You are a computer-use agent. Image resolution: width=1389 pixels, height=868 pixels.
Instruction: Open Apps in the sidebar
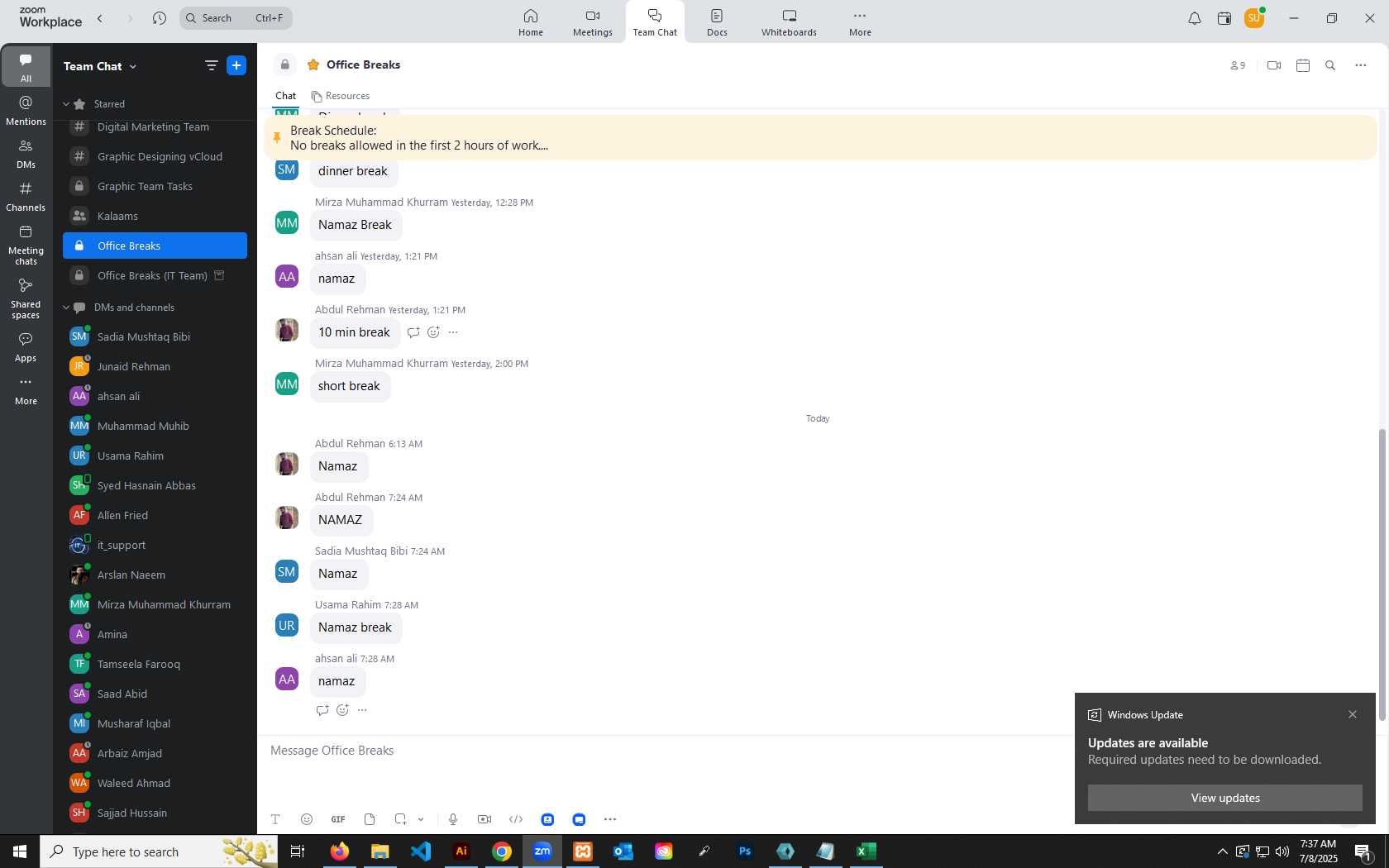point(26,347)
